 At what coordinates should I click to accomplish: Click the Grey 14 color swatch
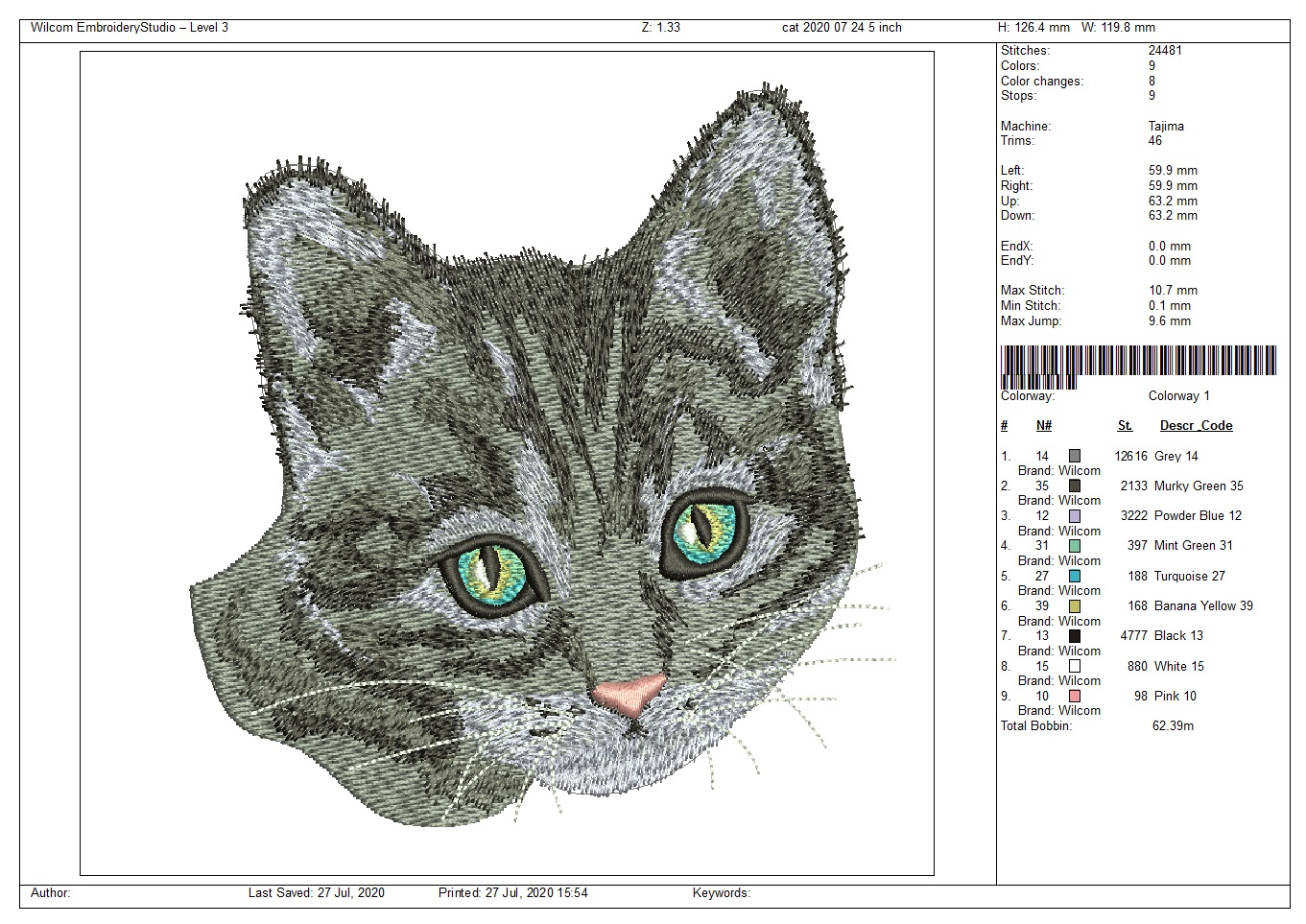pos(1075,456)
